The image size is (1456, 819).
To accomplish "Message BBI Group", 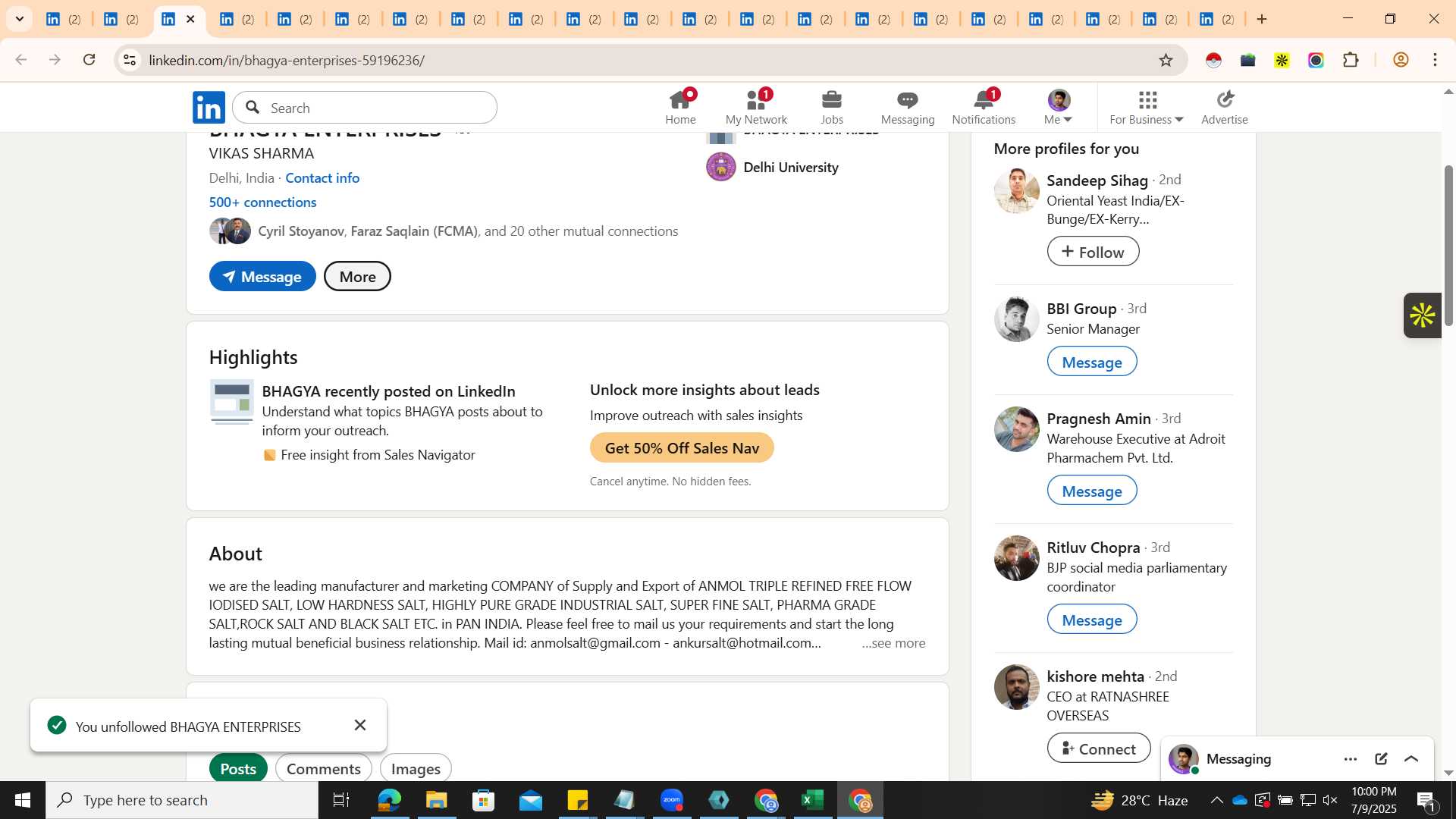I will click(x=1091, y=362).
